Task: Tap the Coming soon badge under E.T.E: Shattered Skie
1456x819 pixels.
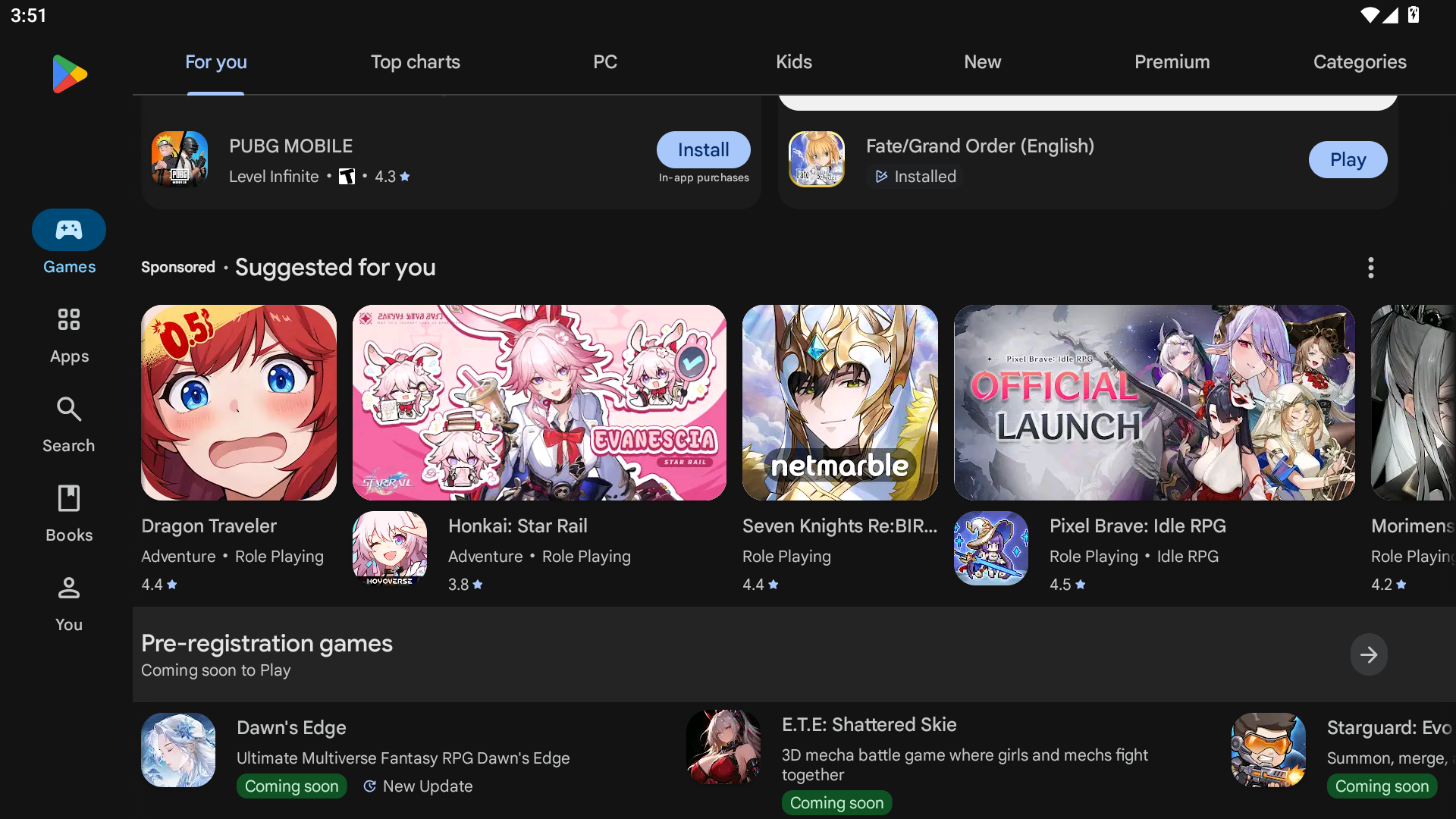Action: (837, 803)
